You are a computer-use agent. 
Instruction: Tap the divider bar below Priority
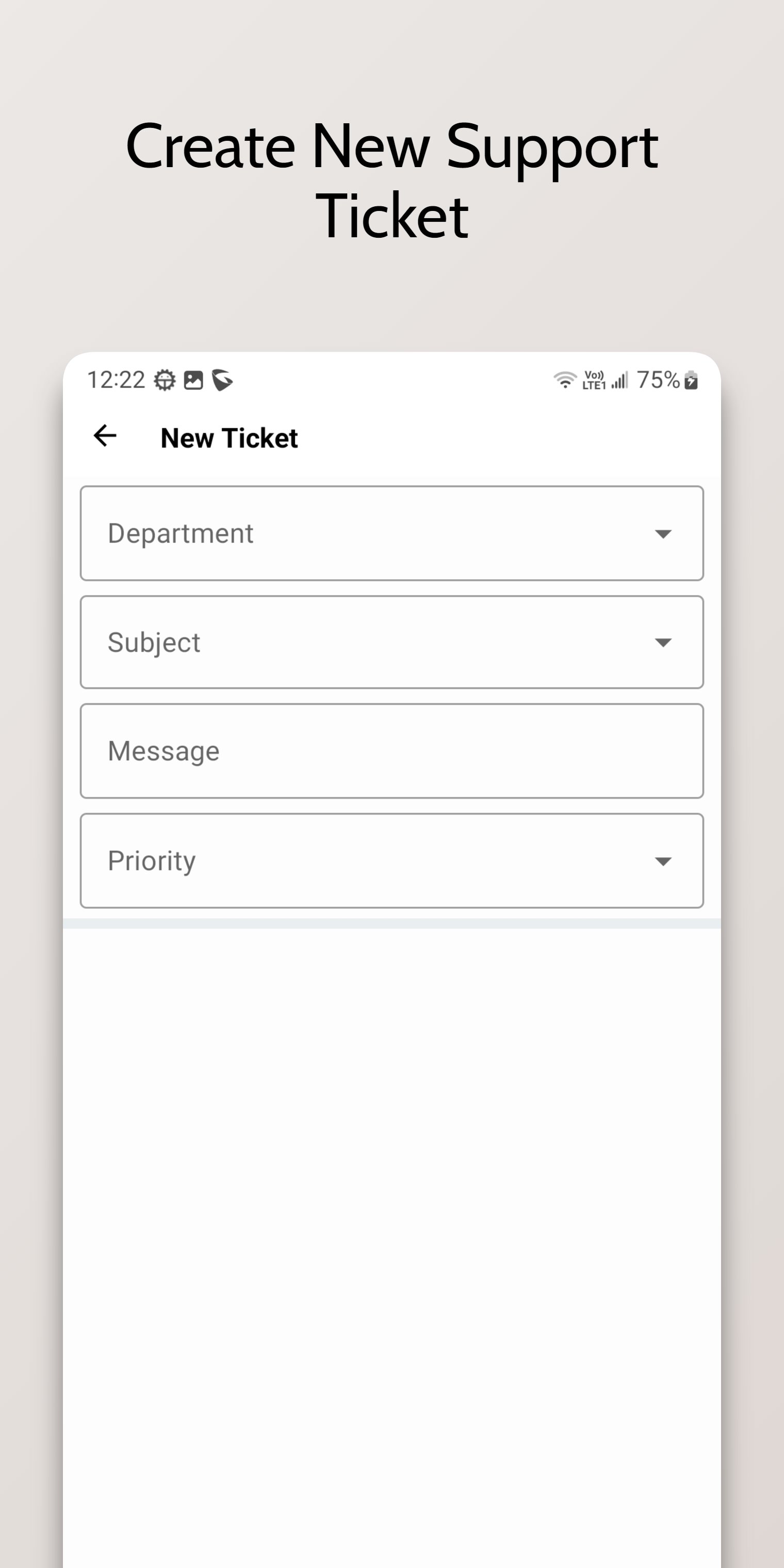click(392, 923)
